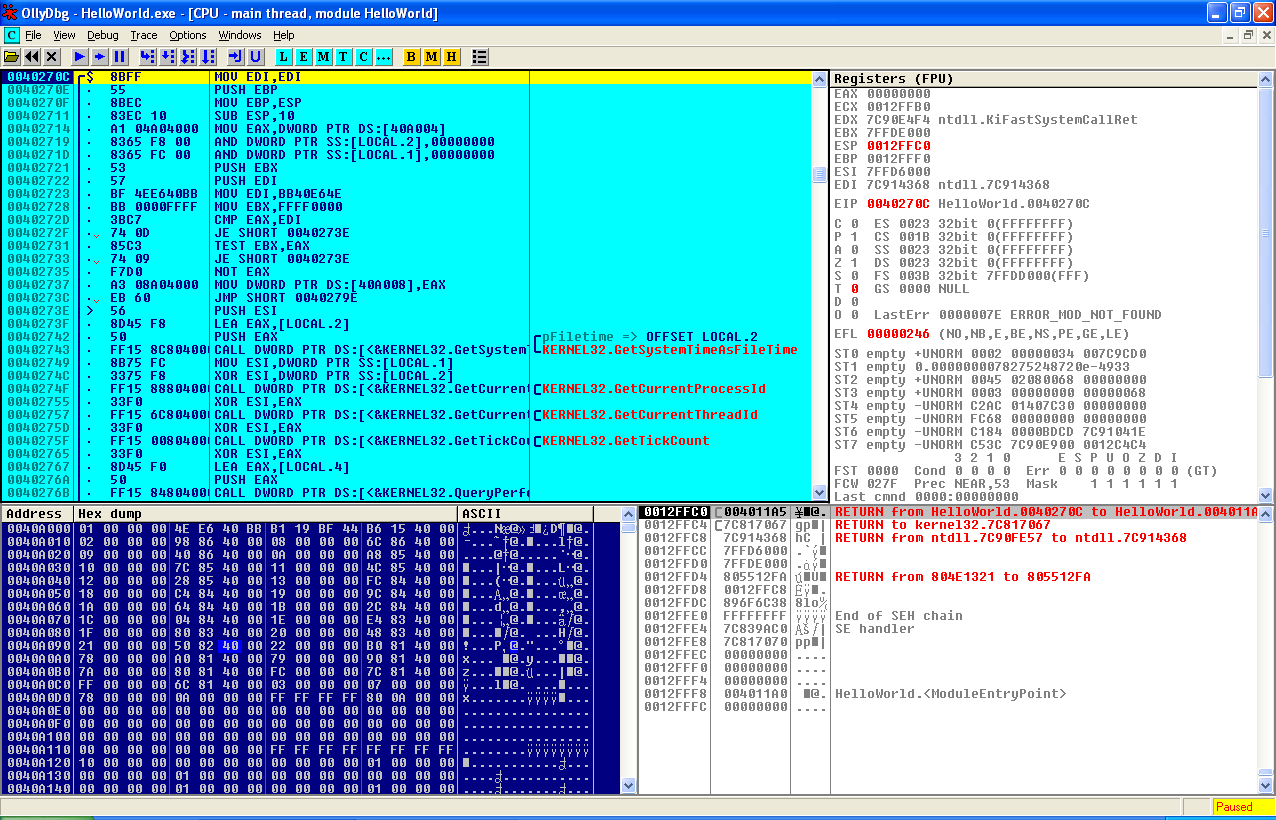Screen dimensions: 1276x820
Task: Open the Debug menu
Action: coord(103,35)
